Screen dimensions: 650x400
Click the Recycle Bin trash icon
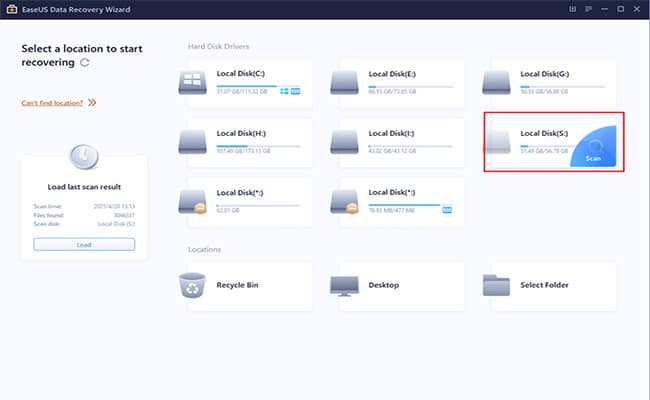click(192, 285)
